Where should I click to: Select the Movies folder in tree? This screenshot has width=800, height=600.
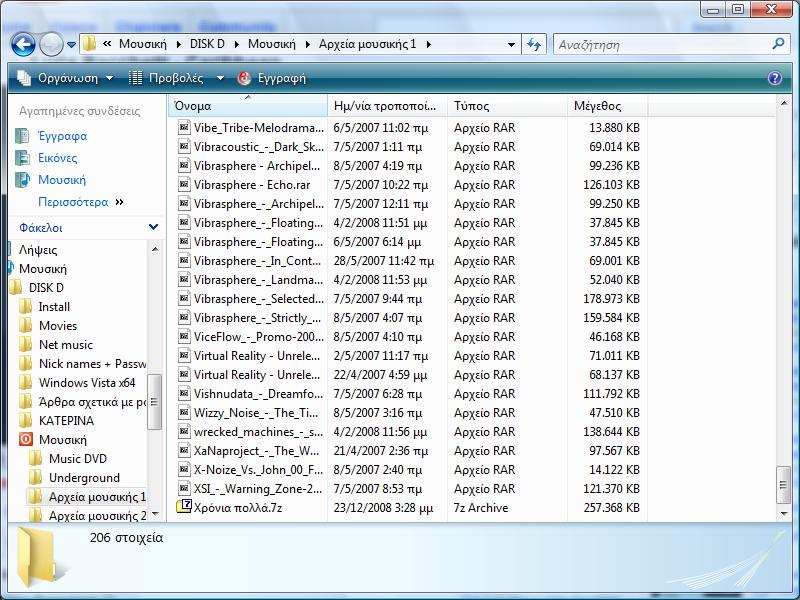tap(58, 326)
